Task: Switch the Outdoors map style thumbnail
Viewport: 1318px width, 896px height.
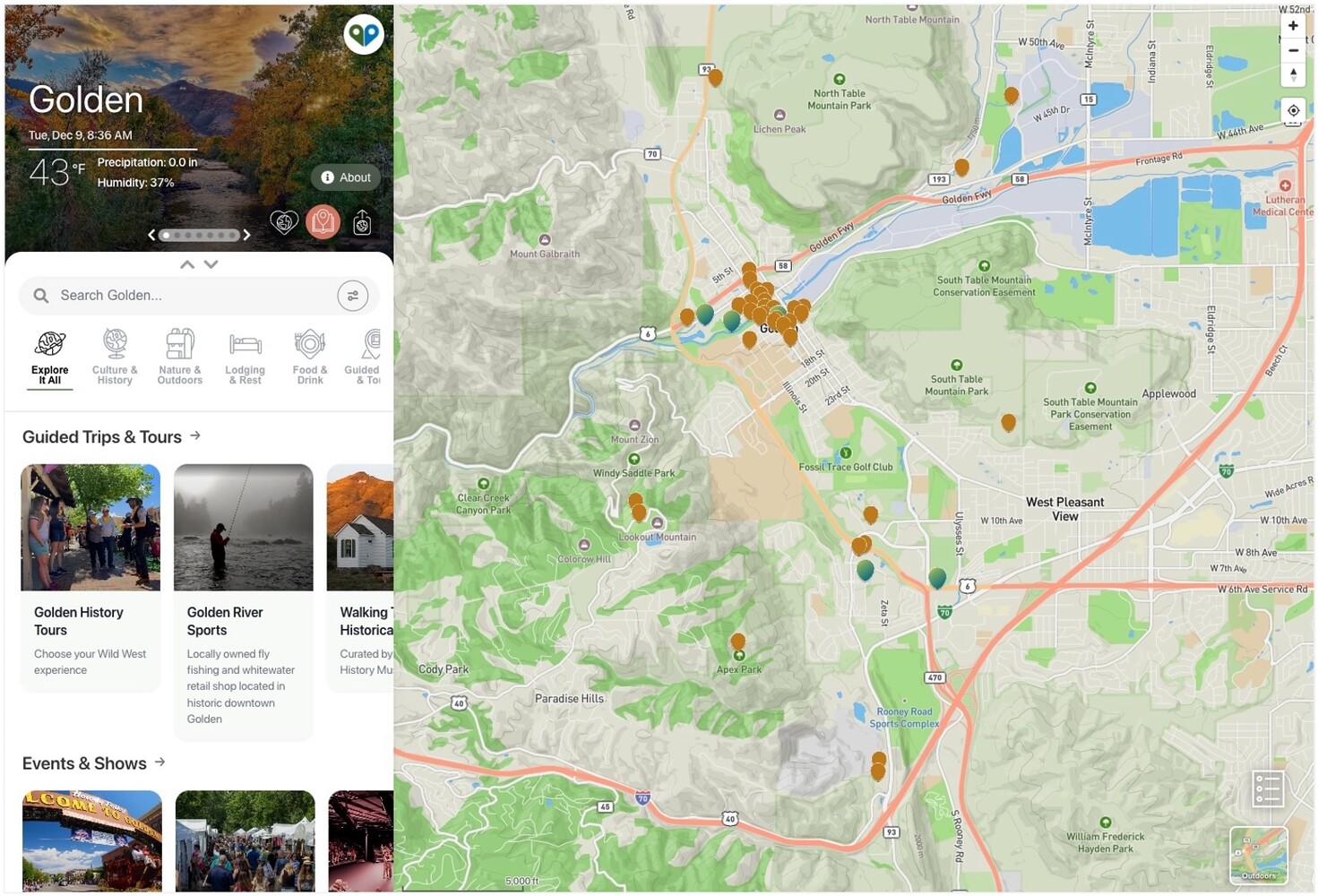Action: tap(1259, 855)
